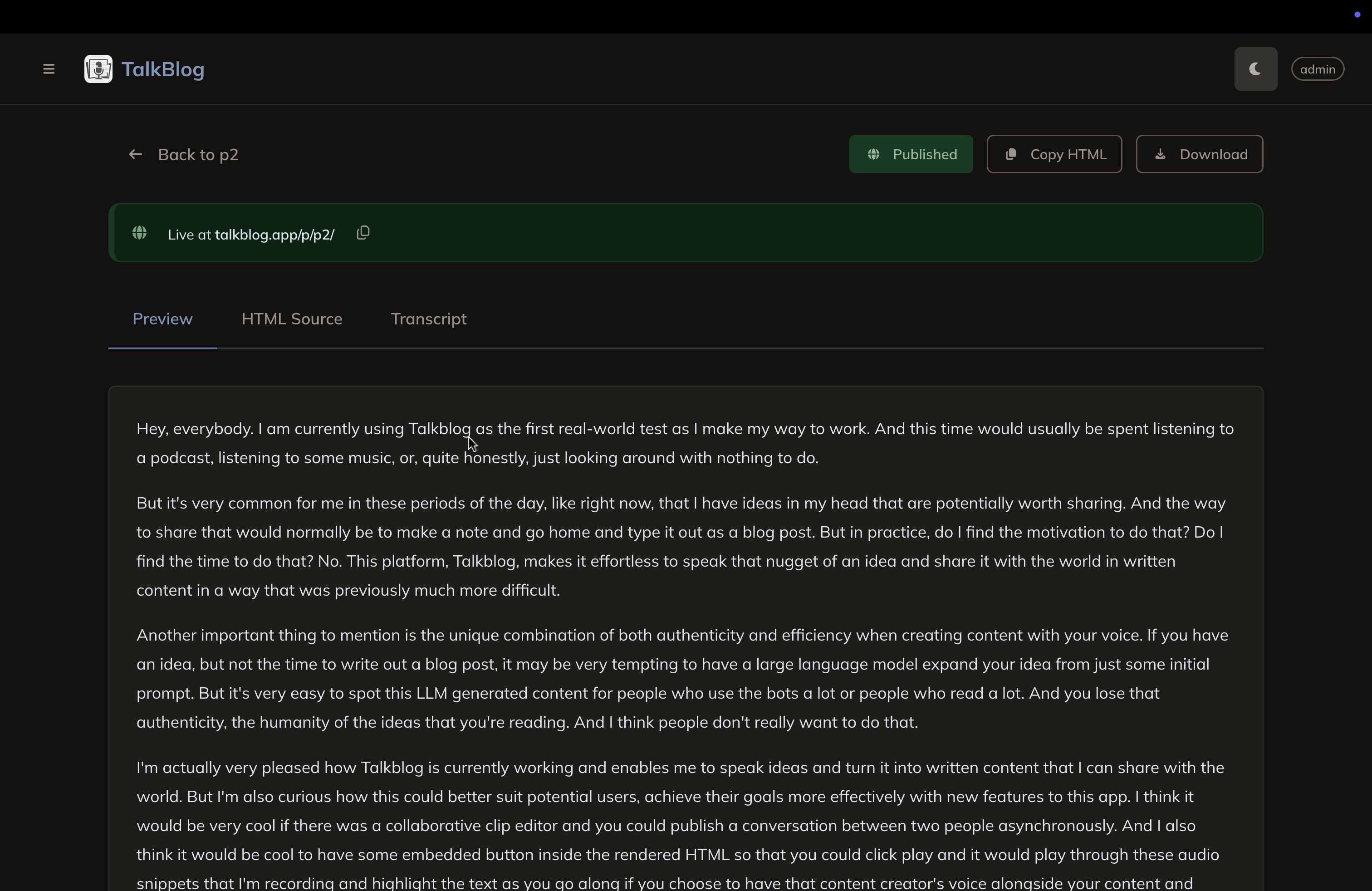
Task: Click the back arrow beside Back to p2
Action: coord(135,154)
